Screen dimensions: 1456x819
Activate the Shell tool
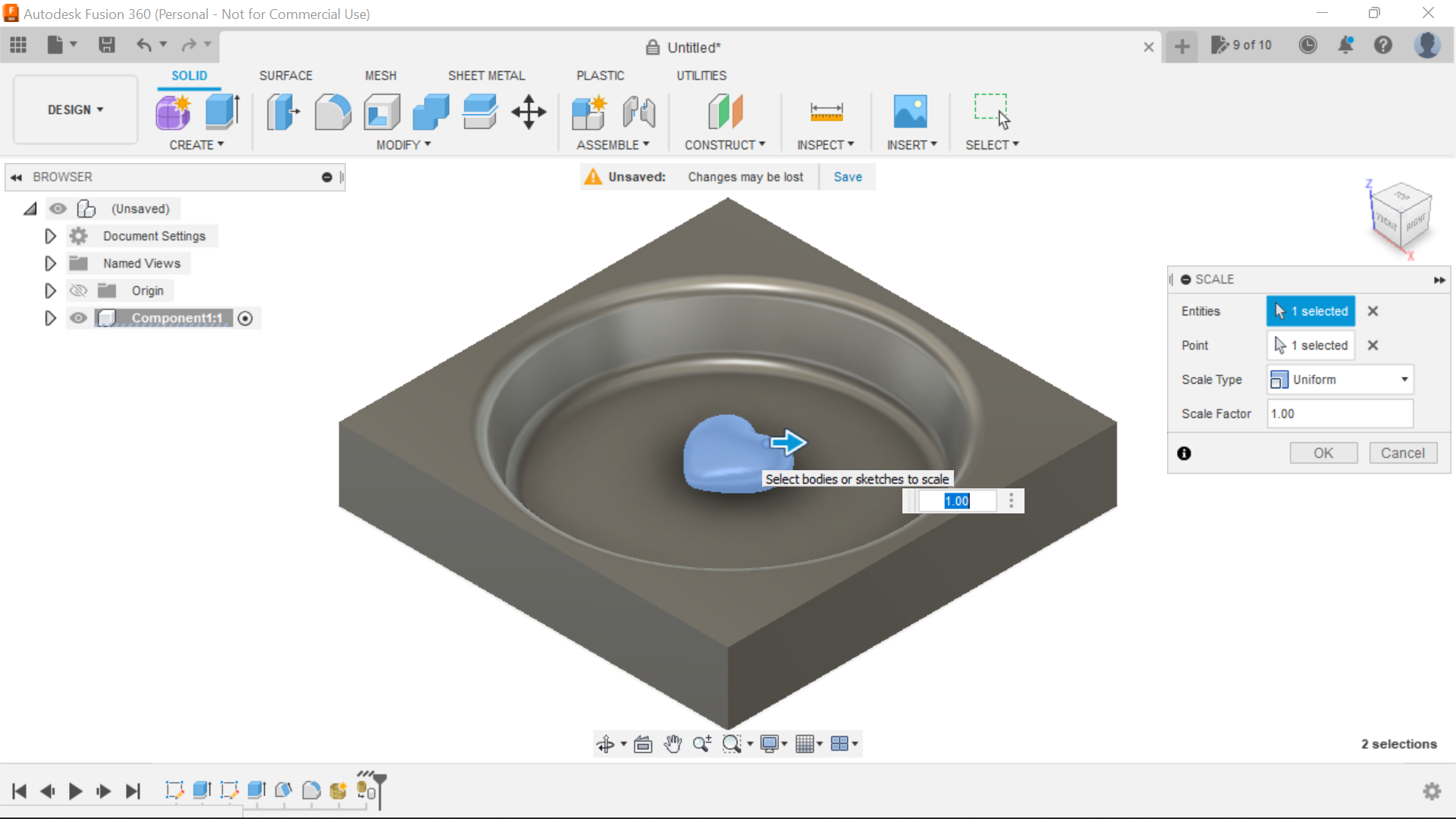click(x=381, y=111)
